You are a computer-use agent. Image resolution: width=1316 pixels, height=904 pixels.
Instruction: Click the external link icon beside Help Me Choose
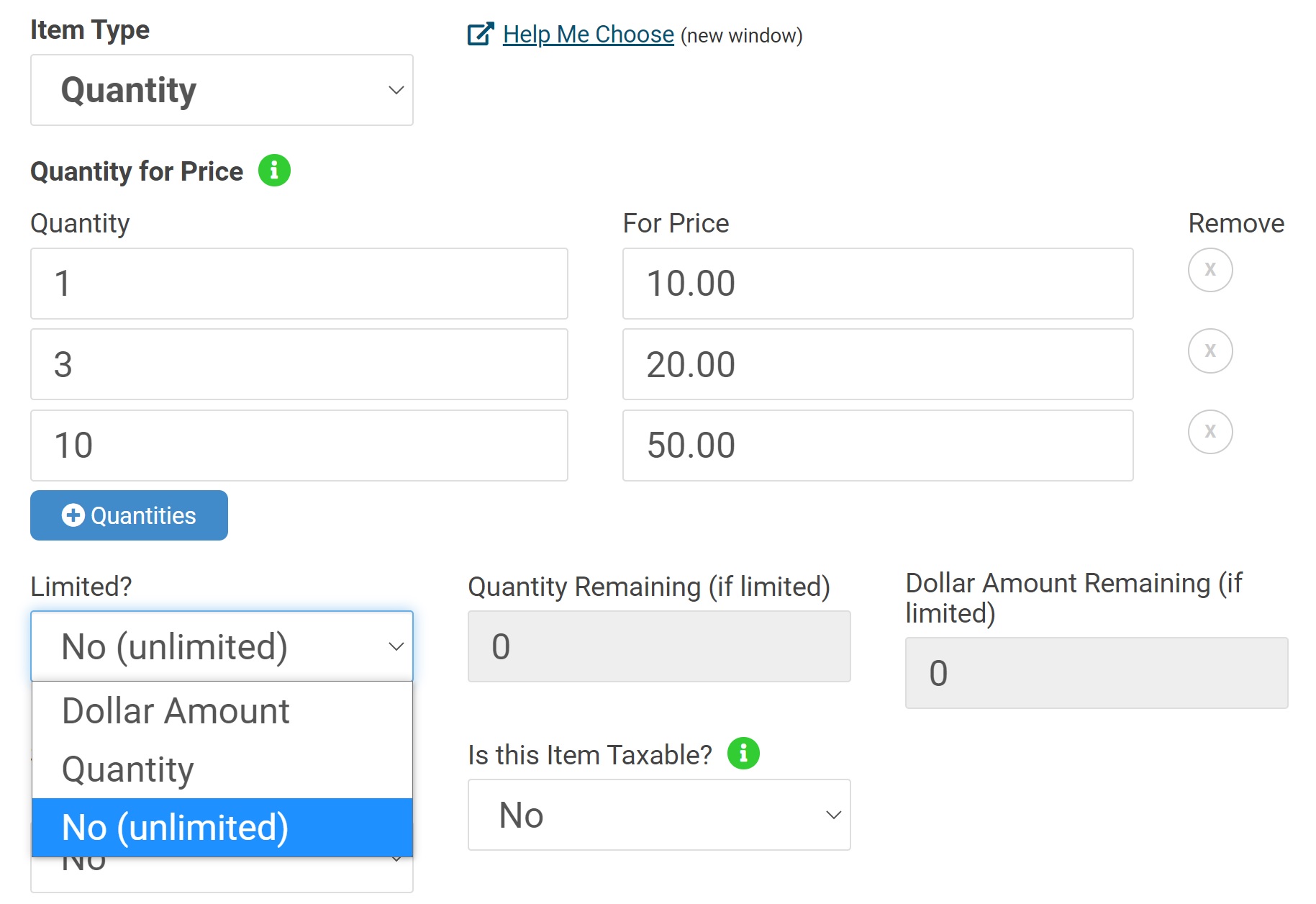coord(481,34)
